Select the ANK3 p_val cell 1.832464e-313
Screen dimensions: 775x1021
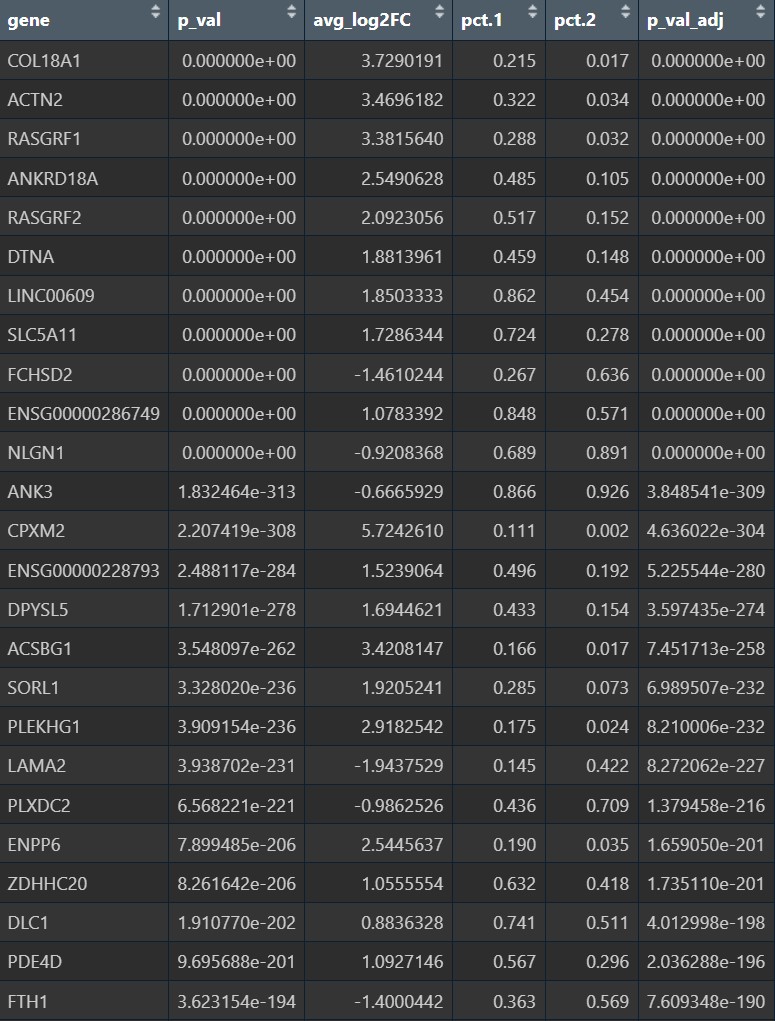(x=237, y=492)
